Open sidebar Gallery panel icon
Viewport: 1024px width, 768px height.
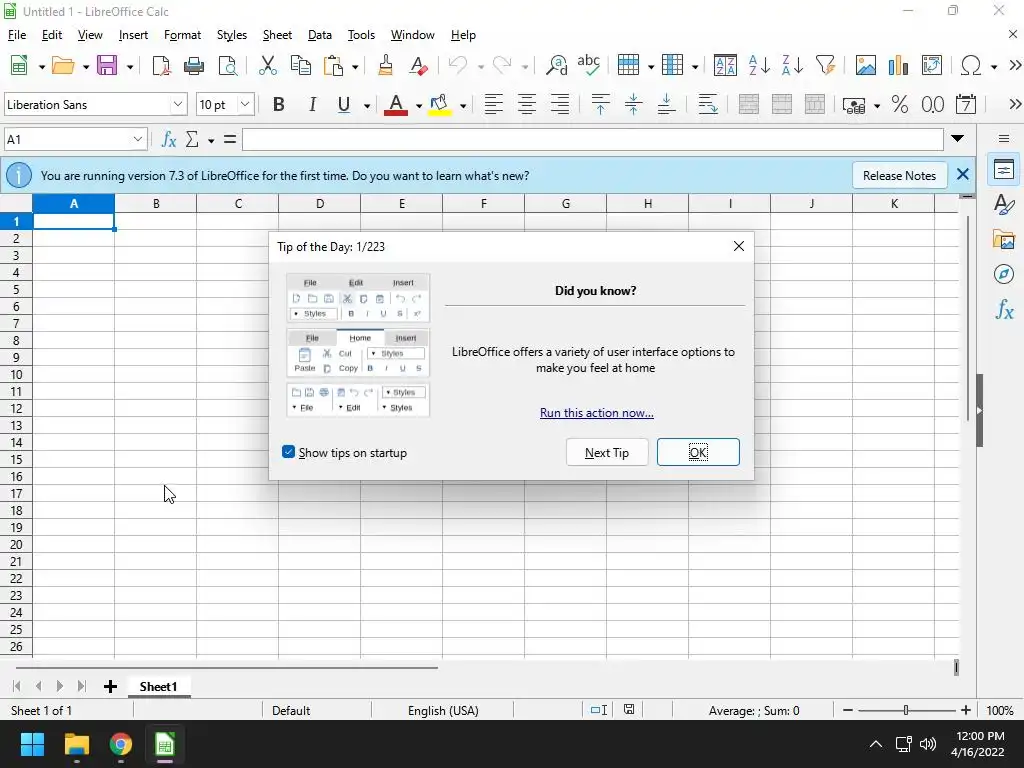[1004, 239]
